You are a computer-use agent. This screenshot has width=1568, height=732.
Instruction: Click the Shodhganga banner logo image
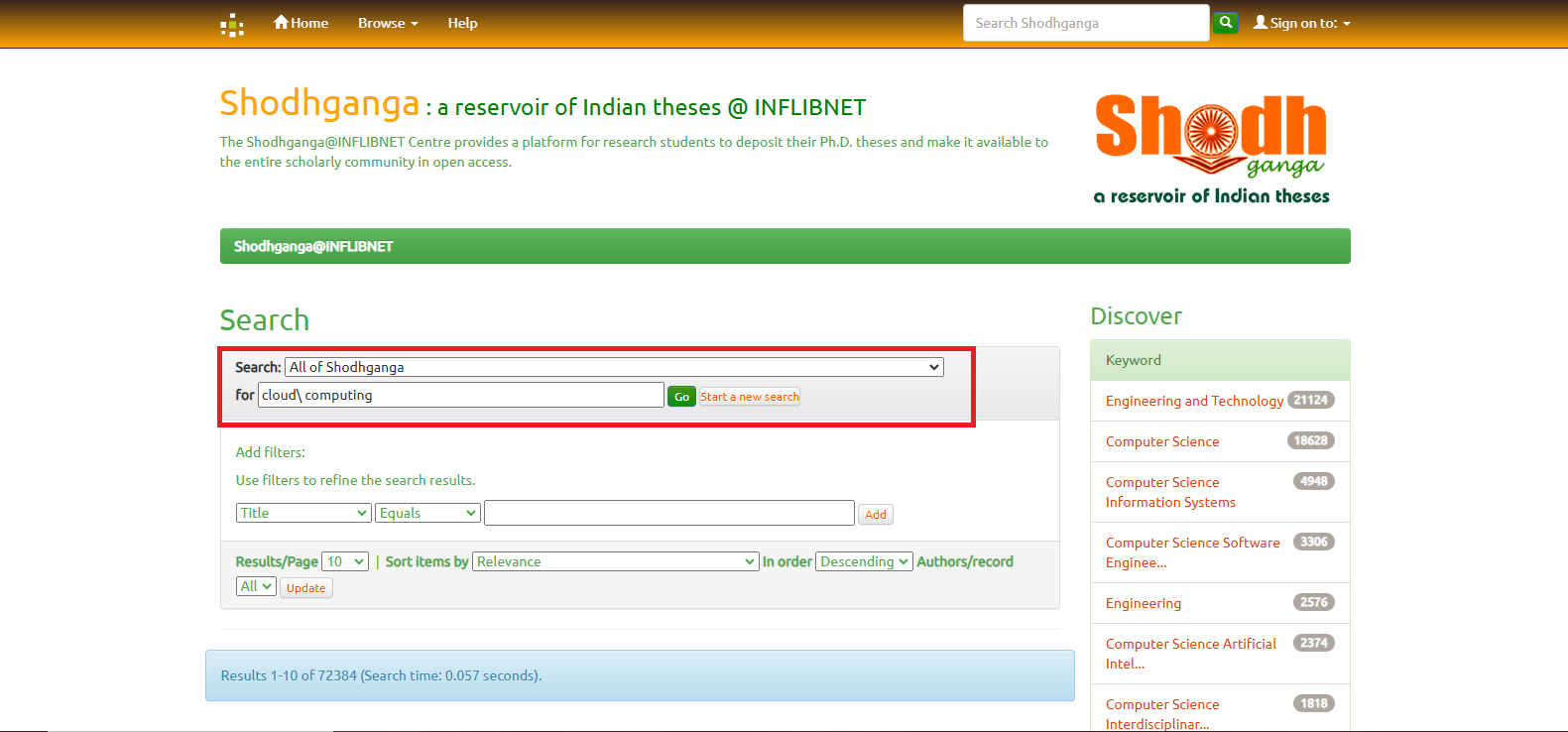tap(1211, 149)
